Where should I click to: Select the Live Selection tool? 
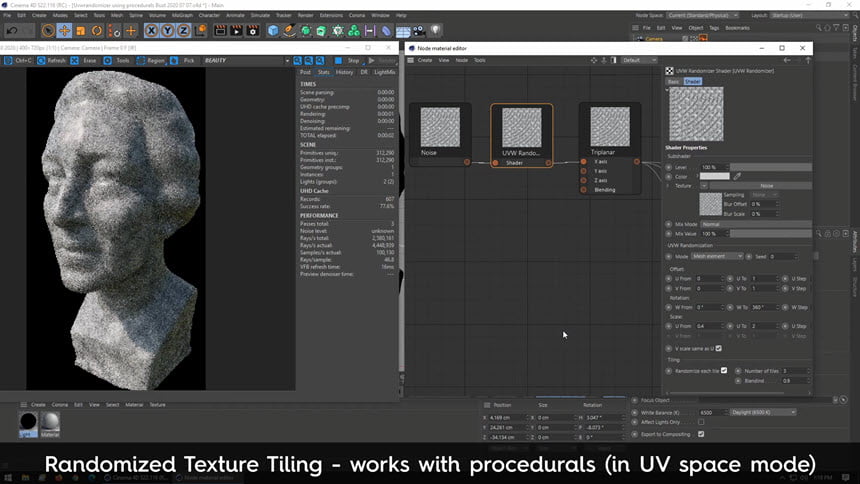tap(48, 31)
